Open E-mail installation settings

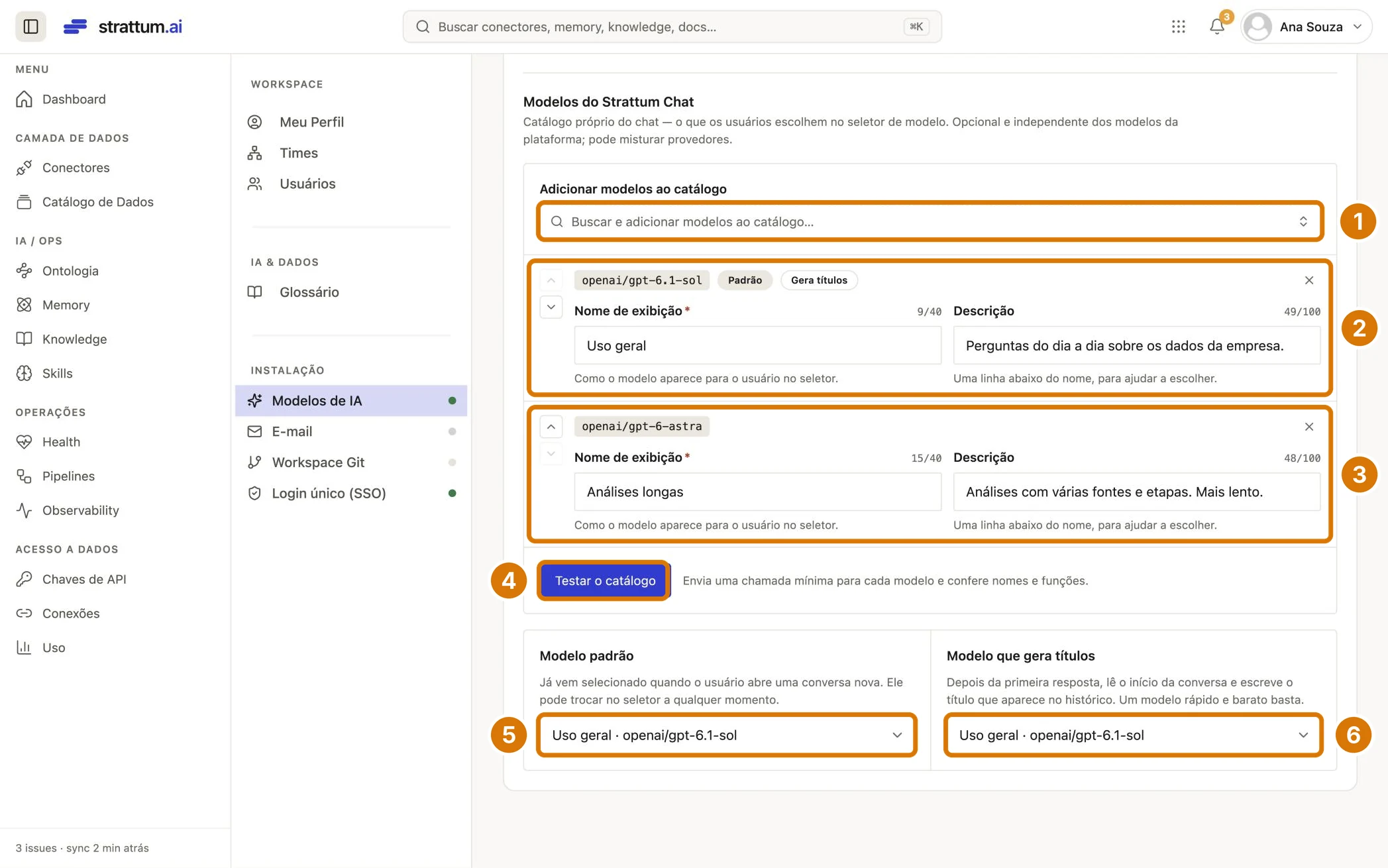tap(351, 431)
